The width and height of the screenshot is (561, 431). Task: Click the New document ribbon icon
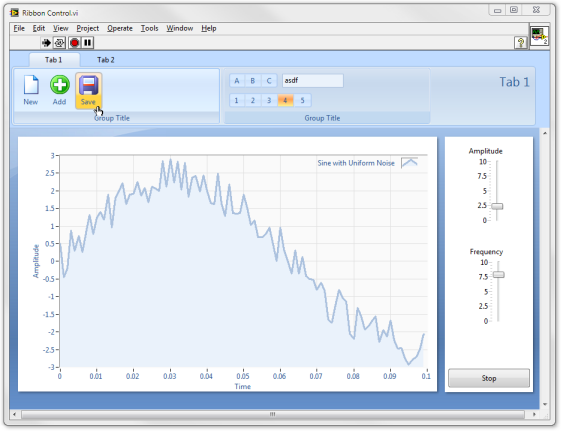pyautogui.click(x=31, y=85)
